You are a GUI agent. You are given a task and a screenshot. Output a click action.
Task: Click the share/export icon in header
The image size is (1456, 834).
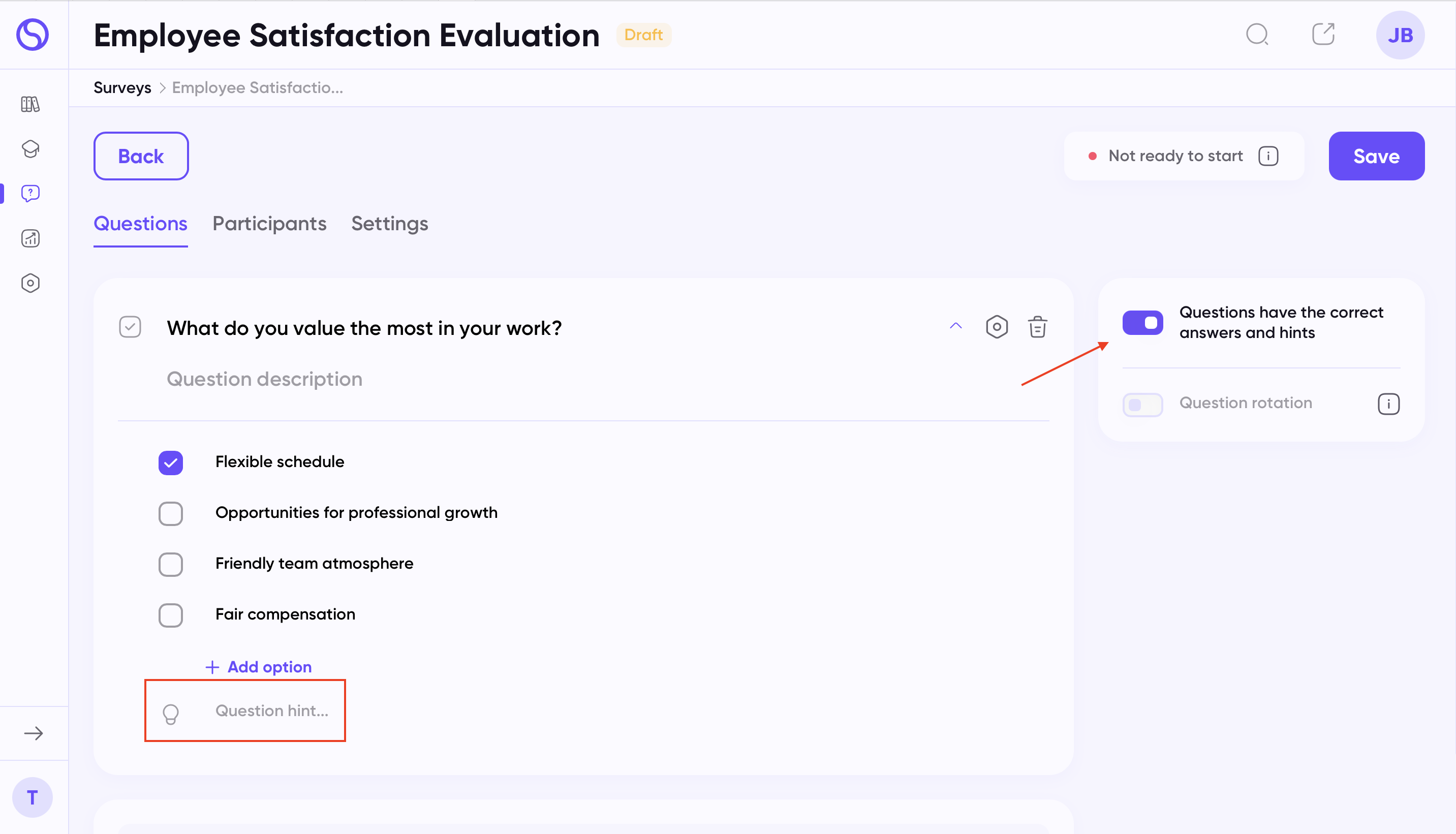1322,35
